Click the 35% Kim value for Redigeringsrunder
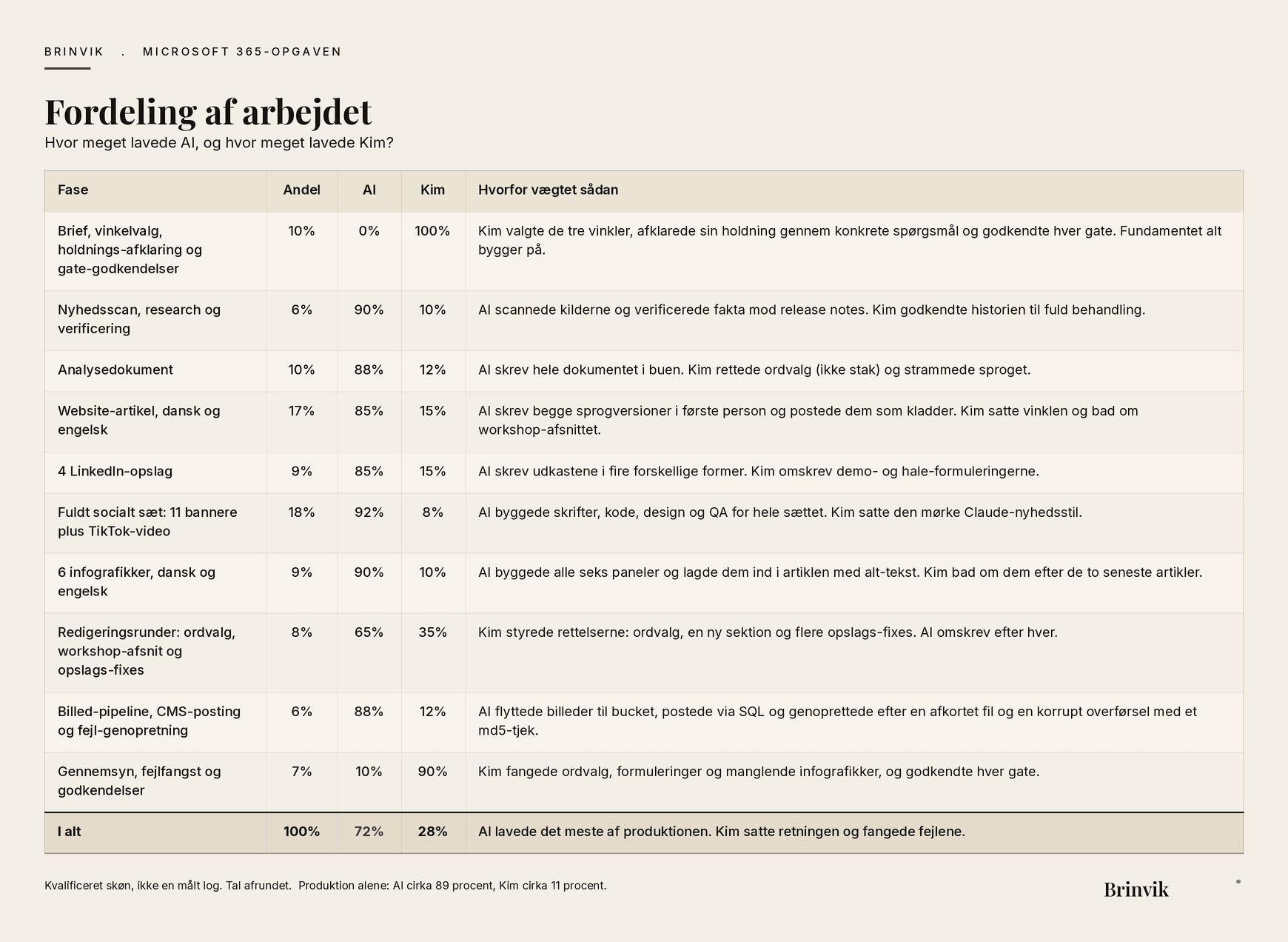This screenshot has height=942, width=1288. 433,632
